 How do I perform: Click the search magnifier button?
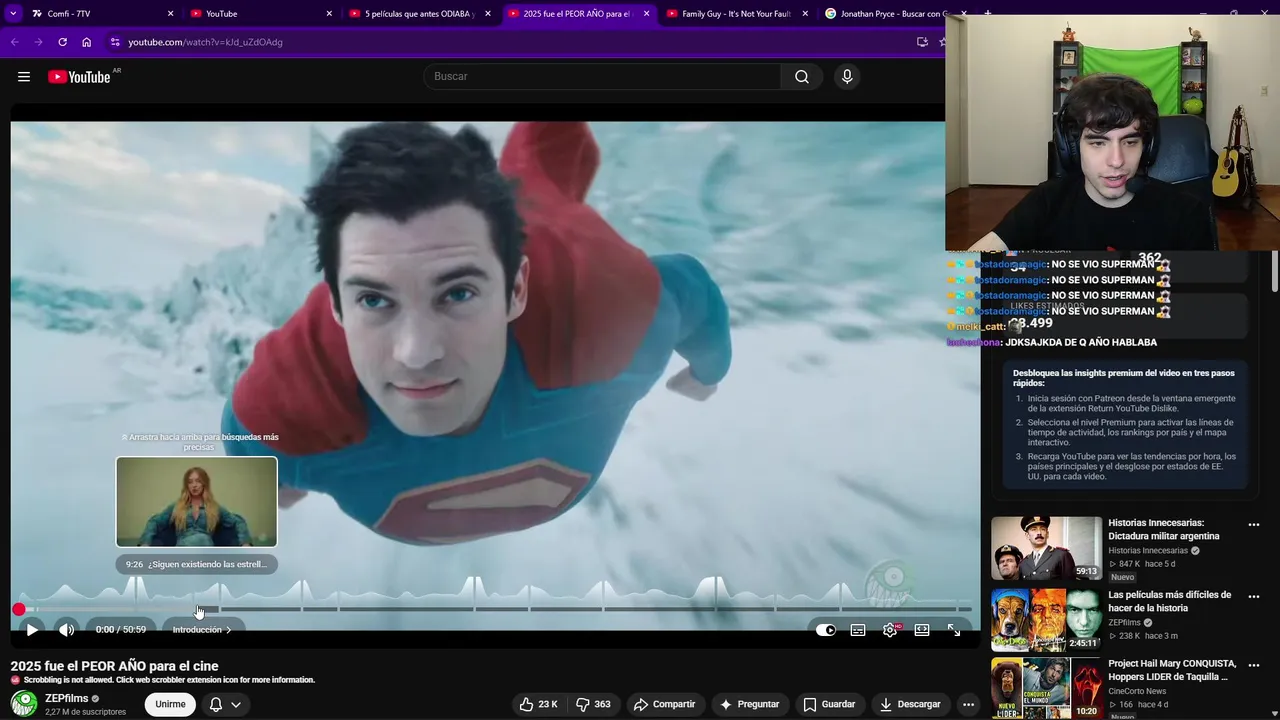tap(802, 77)
